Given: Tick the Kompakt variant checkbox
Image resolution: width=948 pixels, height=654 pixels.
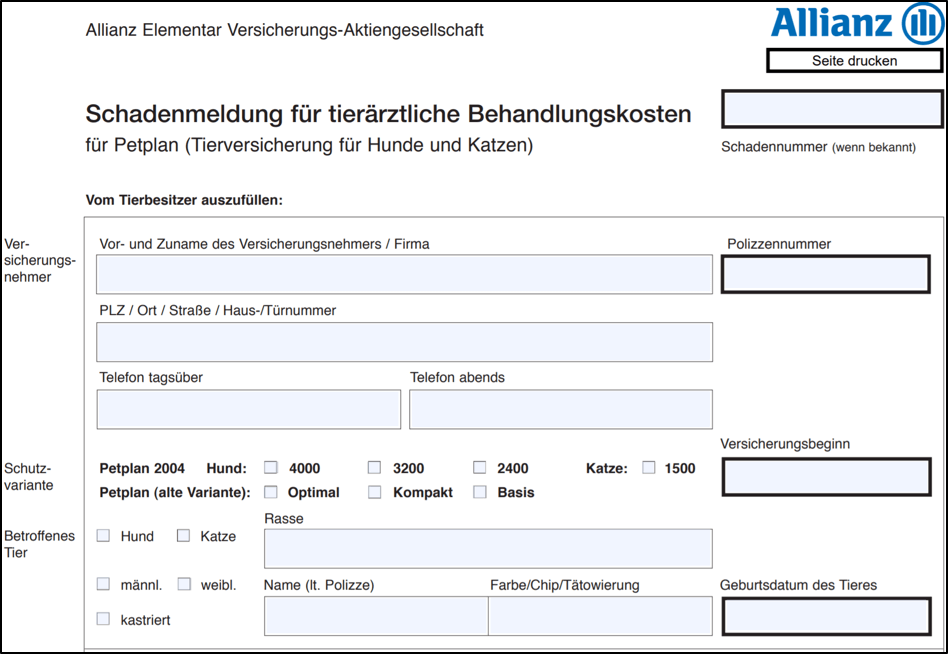Looking at the screenshot, I should pos(375,492).
